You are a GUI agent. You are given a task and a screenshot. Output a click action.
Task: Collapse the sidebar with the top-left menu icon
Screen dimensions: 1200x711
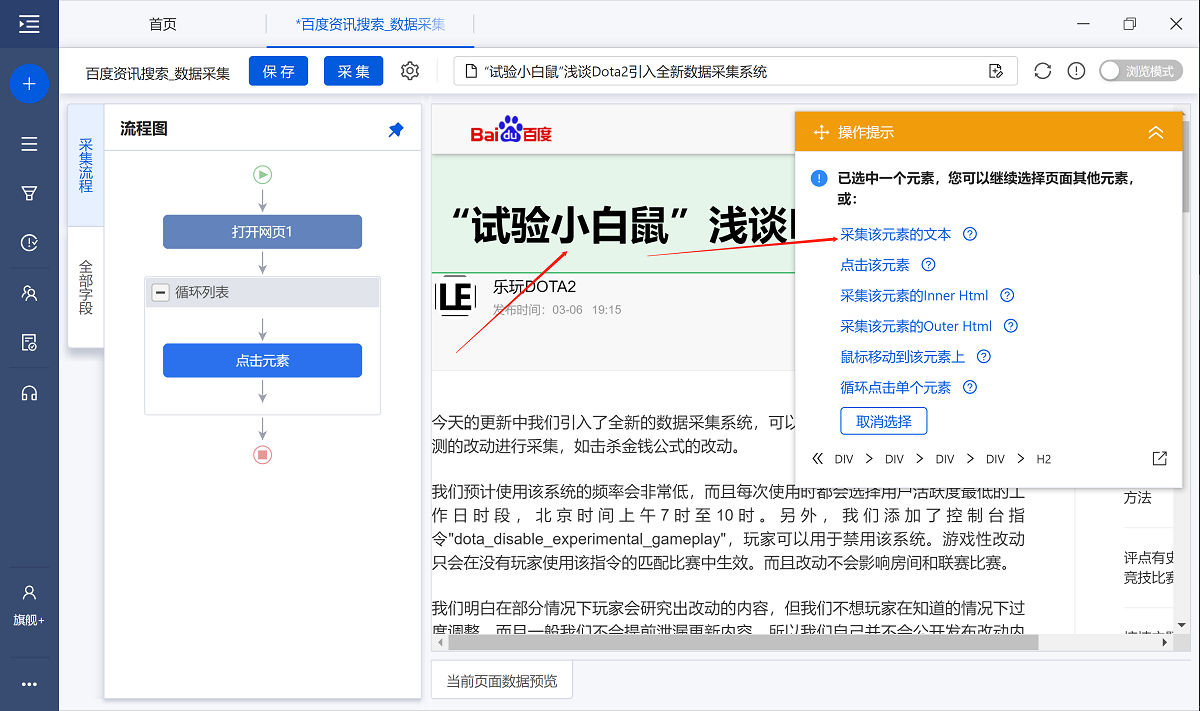click(29, 24)
